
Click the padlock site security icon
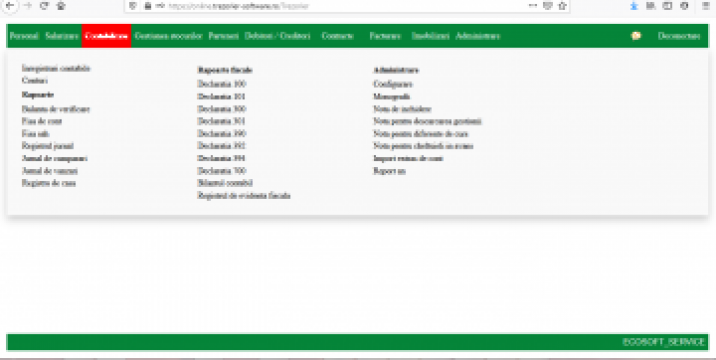[147, 6]
